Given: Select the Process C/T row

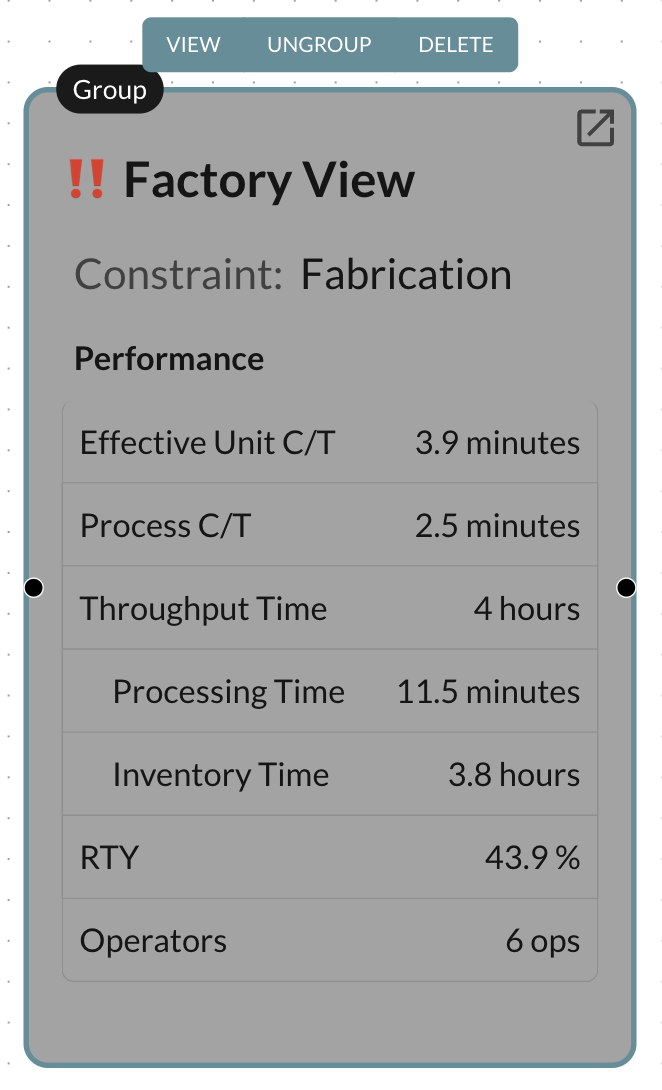Looking at the screenshot, I should click(329, 526).
